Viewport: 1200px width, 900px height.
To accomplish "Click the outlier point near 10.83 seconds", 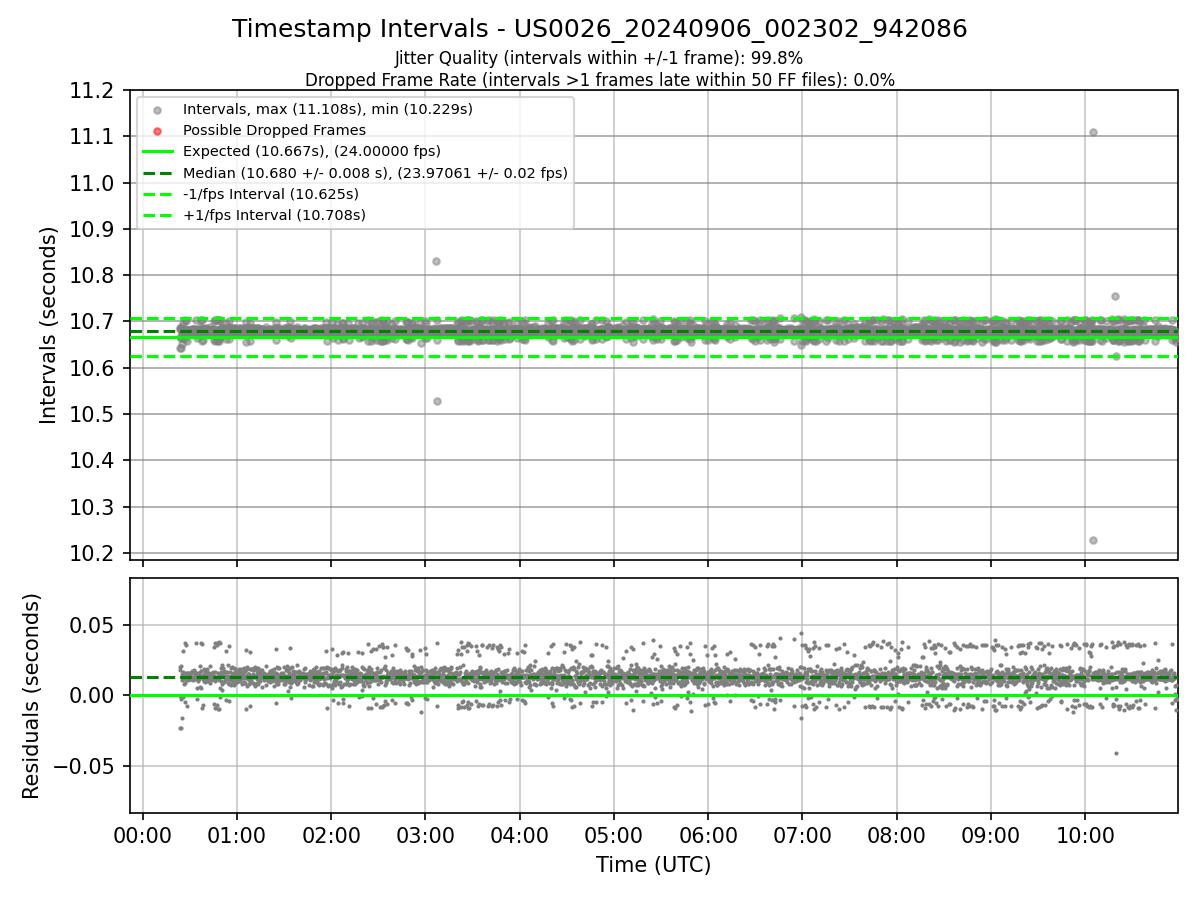I will [x=436, y=261].
